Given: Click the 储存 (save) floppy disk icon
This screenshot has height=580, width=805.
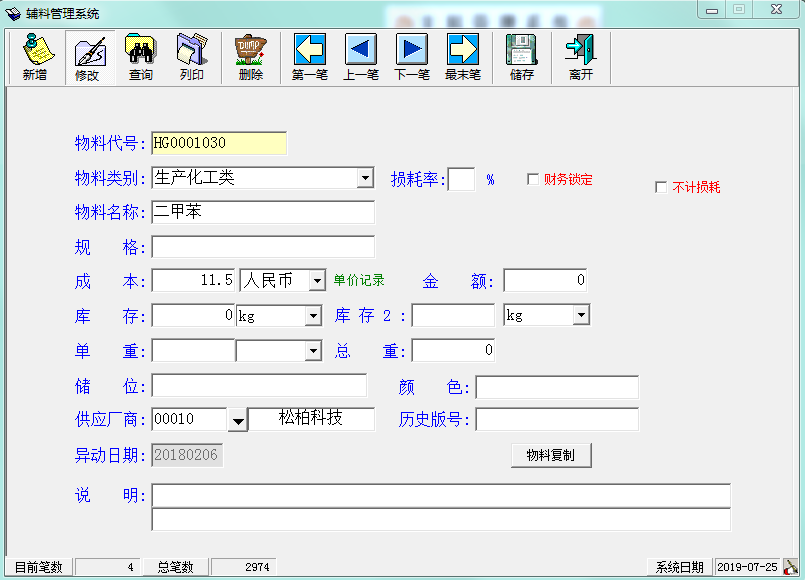Looking at the screenshot, I should [x=522, y=57].
